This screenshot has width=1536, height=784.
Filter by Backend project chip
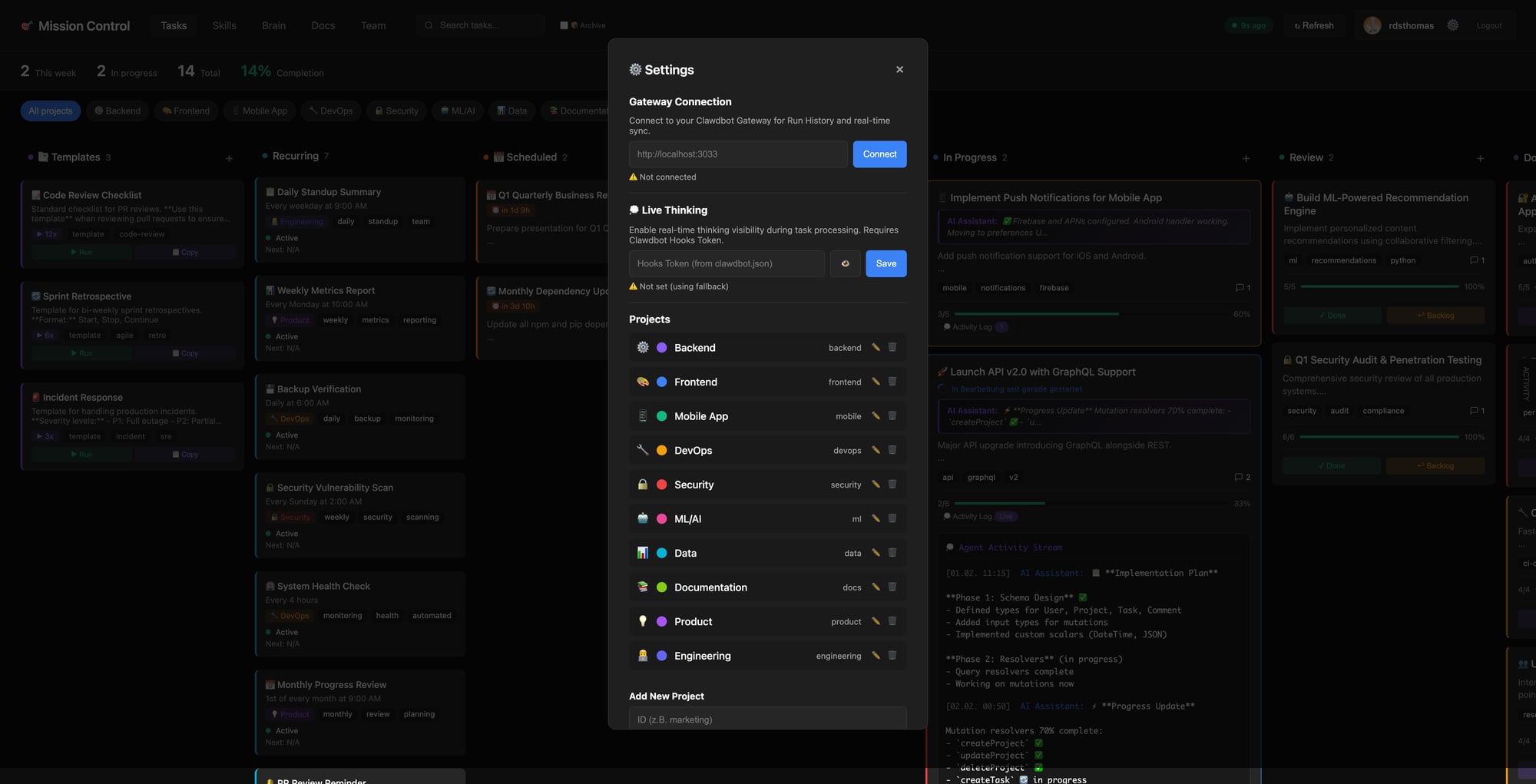(x=118, y=111)
